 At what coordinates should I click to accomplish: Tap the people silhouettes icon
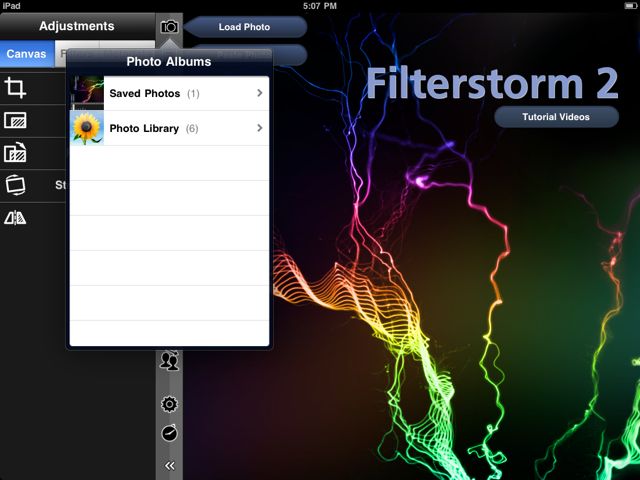[169, 360]
